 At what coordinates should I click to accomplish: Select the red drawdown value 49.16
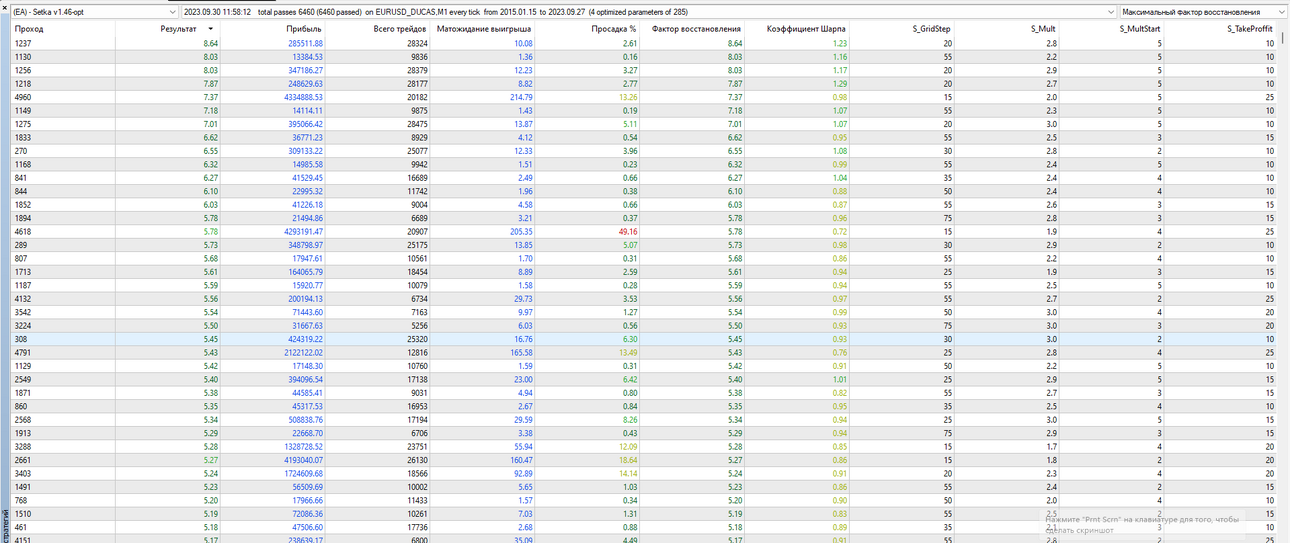tap(628, 231)
